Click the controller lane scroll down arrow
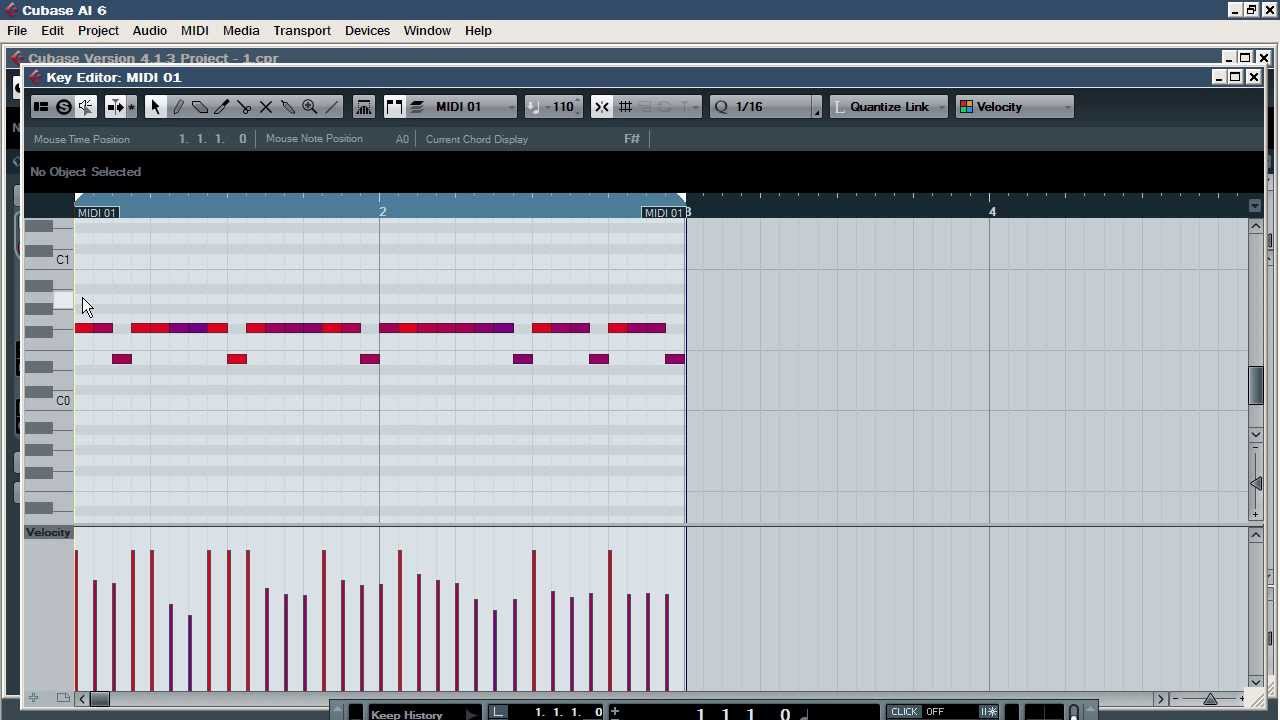The height and width of the screenshot is (720, 1280). click(x=1256, y=682)
